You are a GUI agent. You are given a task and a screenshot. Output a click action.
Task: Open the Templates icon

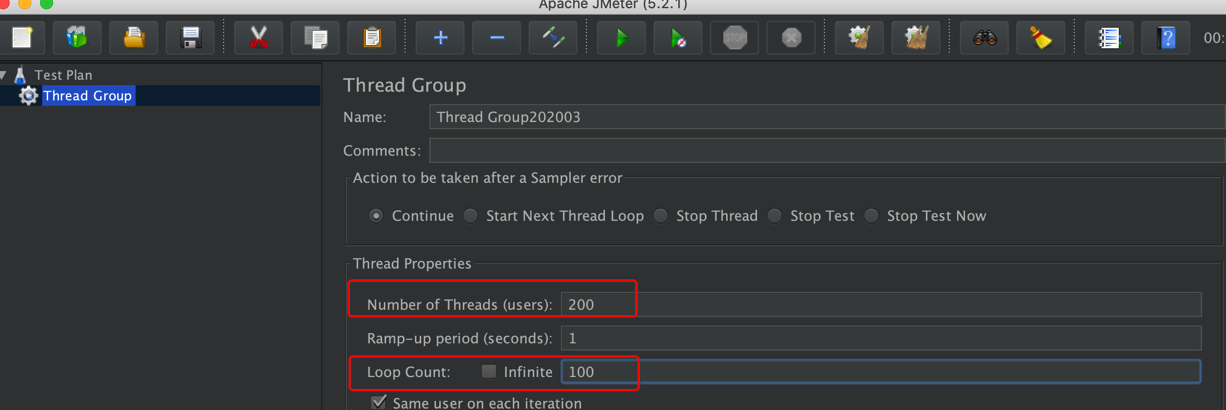(x=78, y=38)
